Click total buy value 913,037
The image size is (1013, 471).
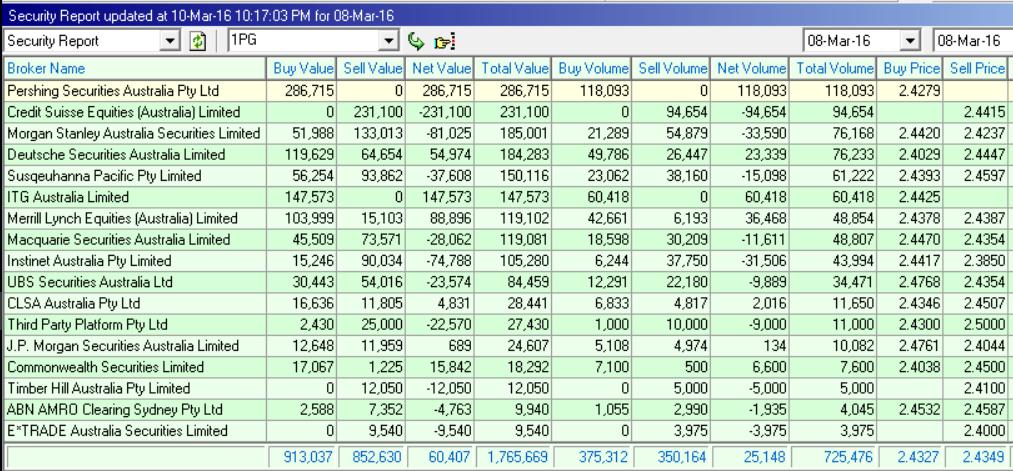coord(302,457)
